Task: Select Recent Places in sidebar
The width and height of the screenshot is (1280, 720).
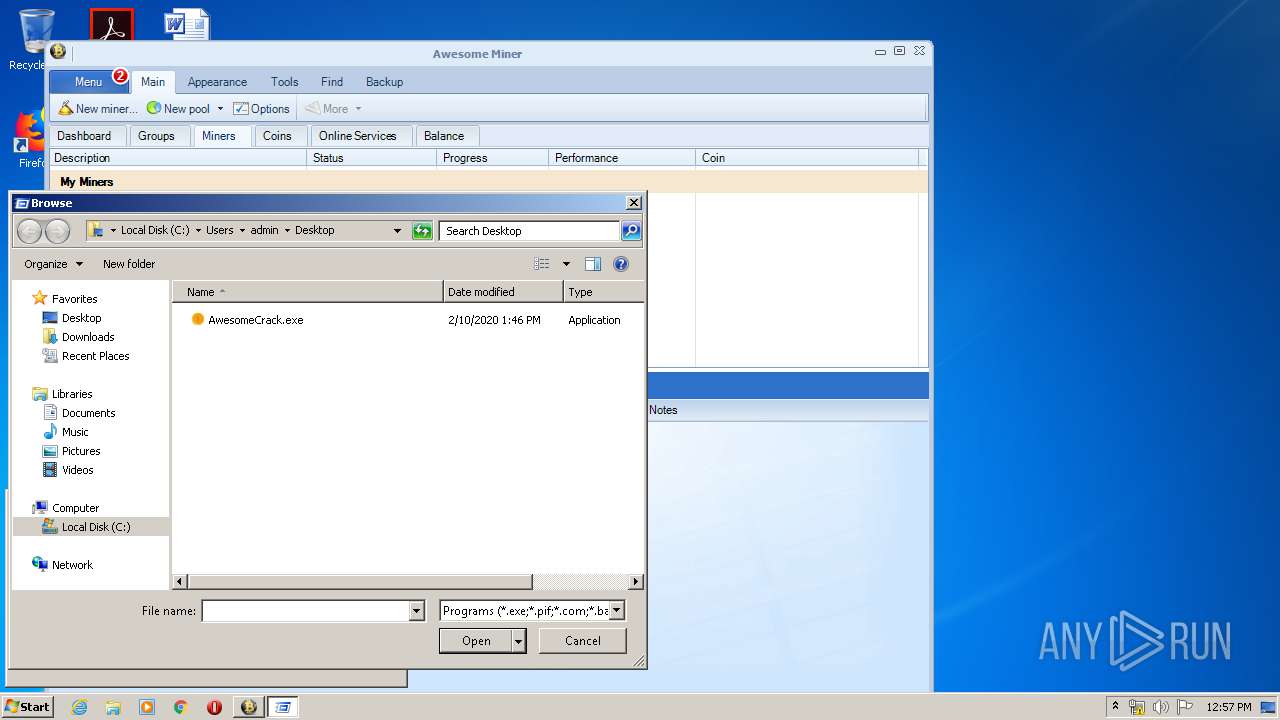Action: pos(95,356)
